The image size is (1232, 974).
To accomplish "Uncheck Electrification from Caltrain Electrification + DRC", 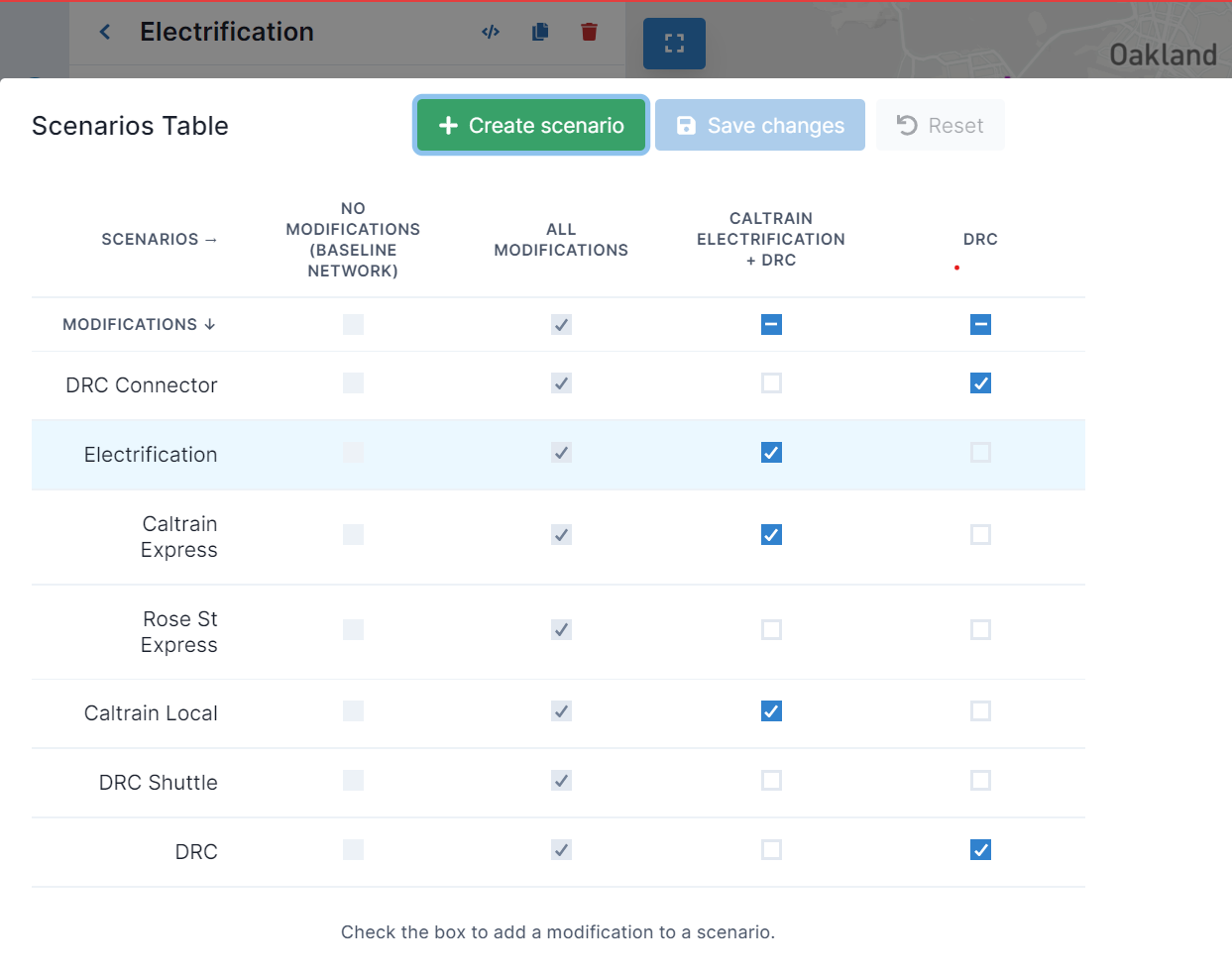I will (771, 453).
